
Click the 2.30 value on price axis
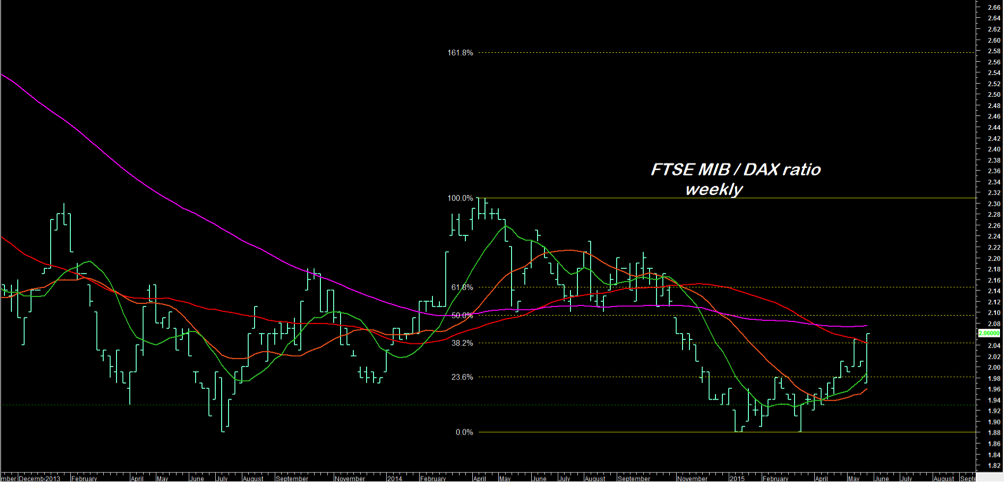(994, 204)
